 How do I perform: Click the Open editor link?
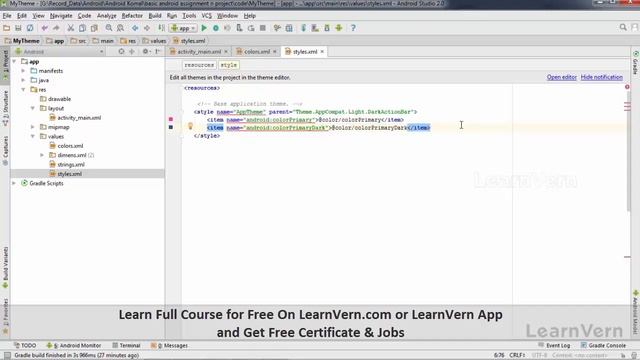[x=562, y=77]
